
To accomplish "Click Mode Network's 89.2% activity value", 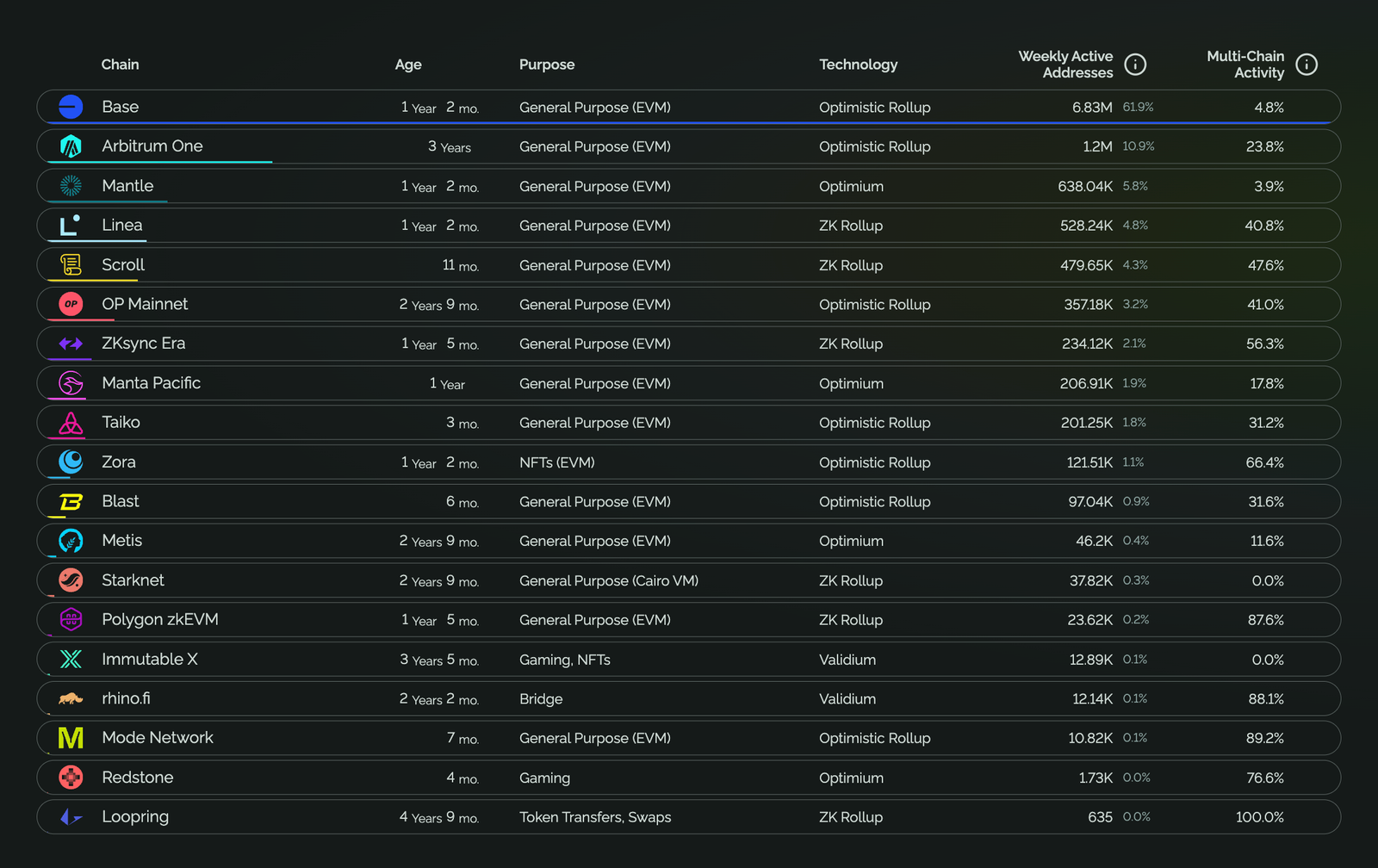I will click(x=1264, y=739).
